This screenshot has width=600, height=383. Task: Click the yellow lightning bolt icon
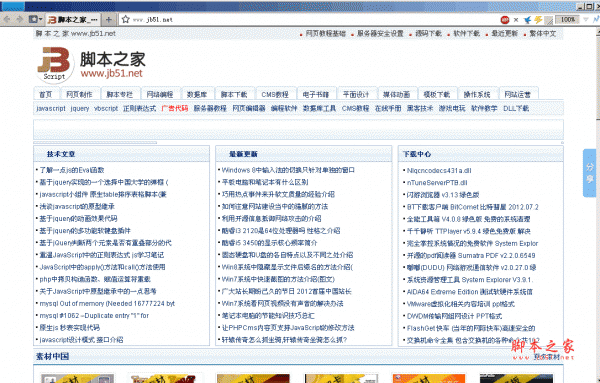coord(538,20)
